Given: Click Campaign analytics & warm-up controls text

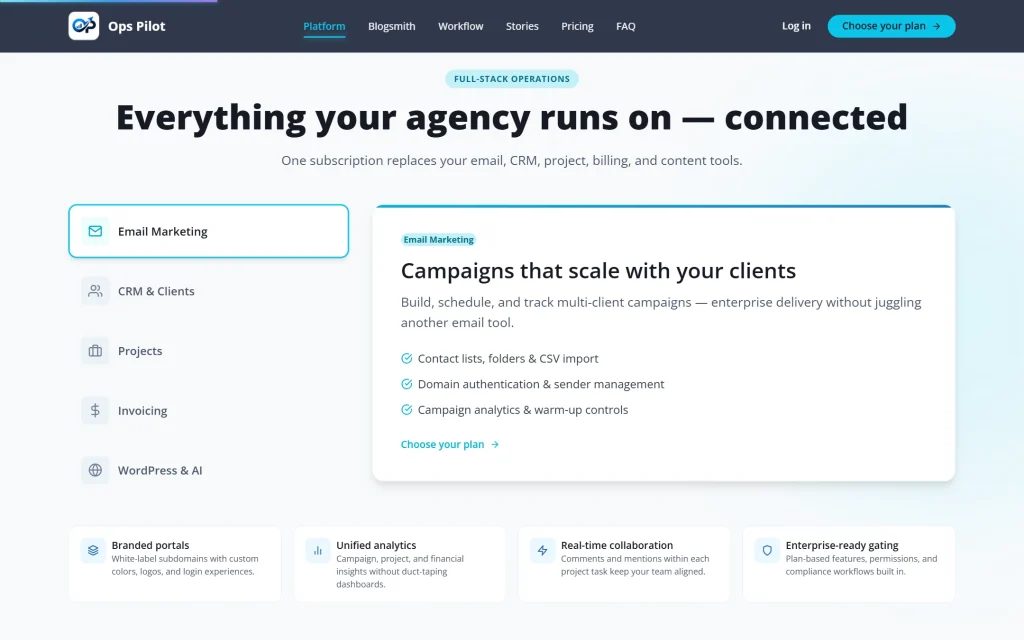Looking at the screenshot, I should pyautogui.click(x=523, y=409).
